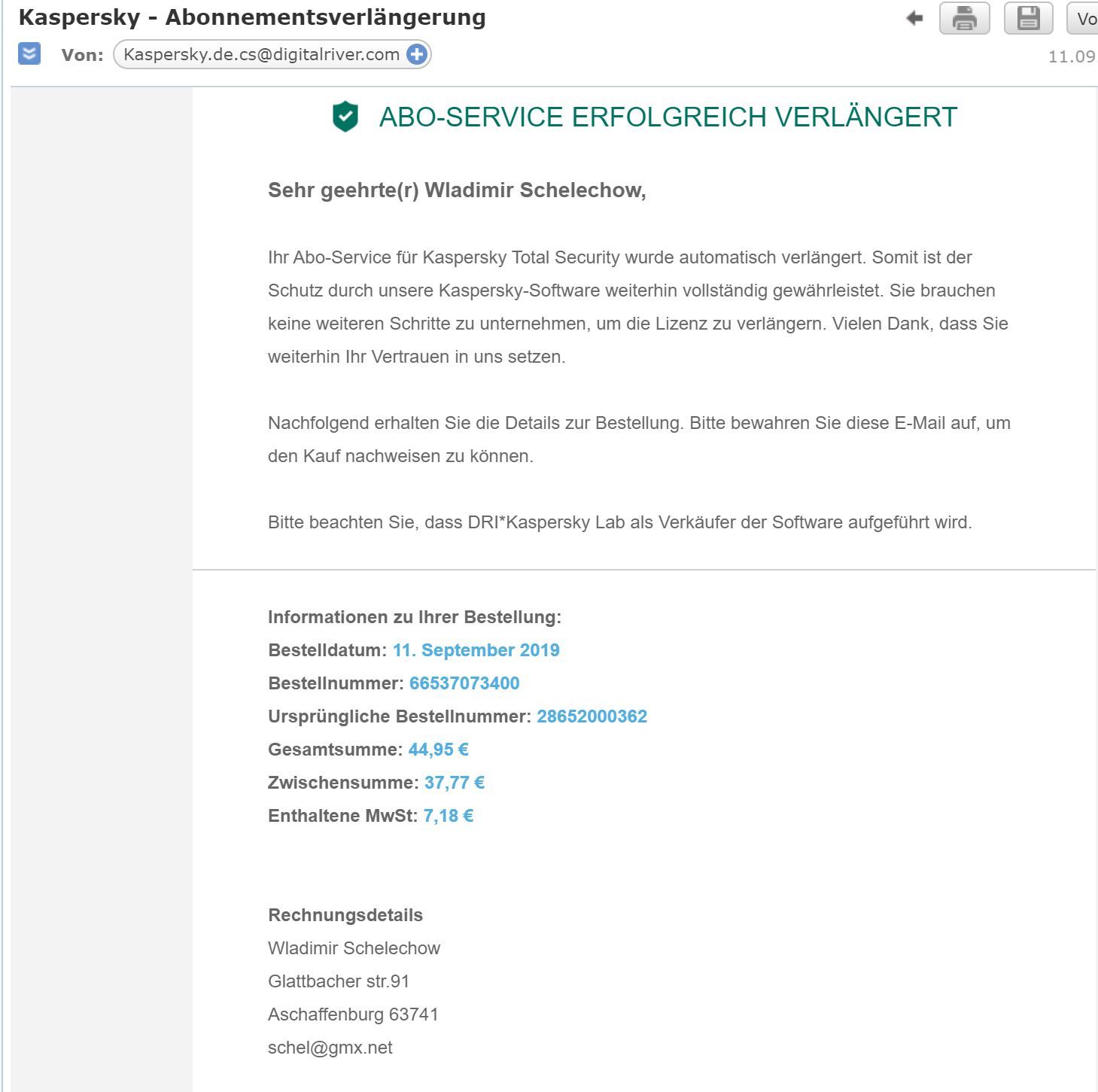
Task: Select the included VAT value 7,18 €
Action: [x=449, y=816]
